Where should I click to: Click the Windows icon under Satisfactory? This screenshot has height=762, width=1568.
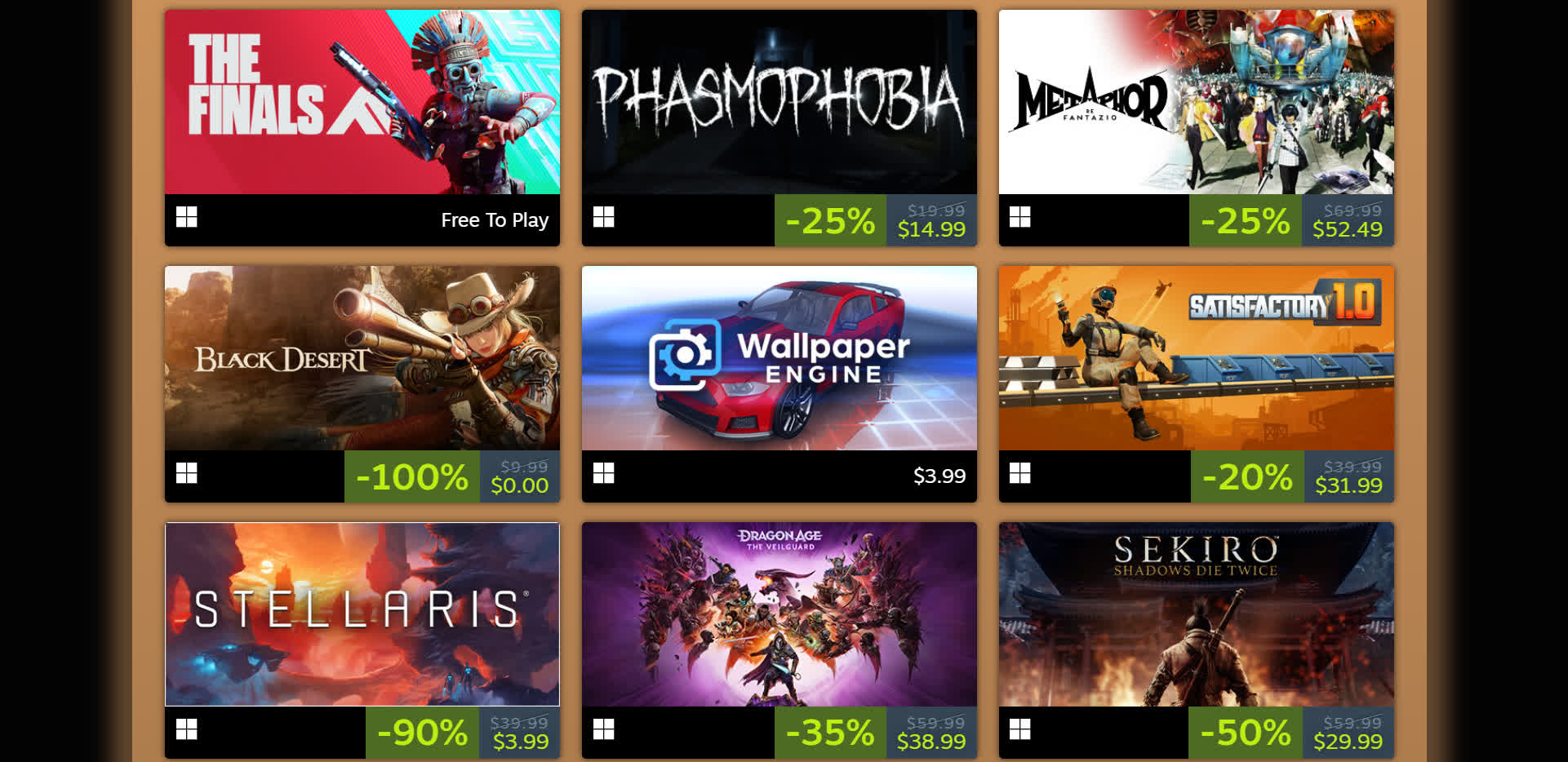[1020, 473]
